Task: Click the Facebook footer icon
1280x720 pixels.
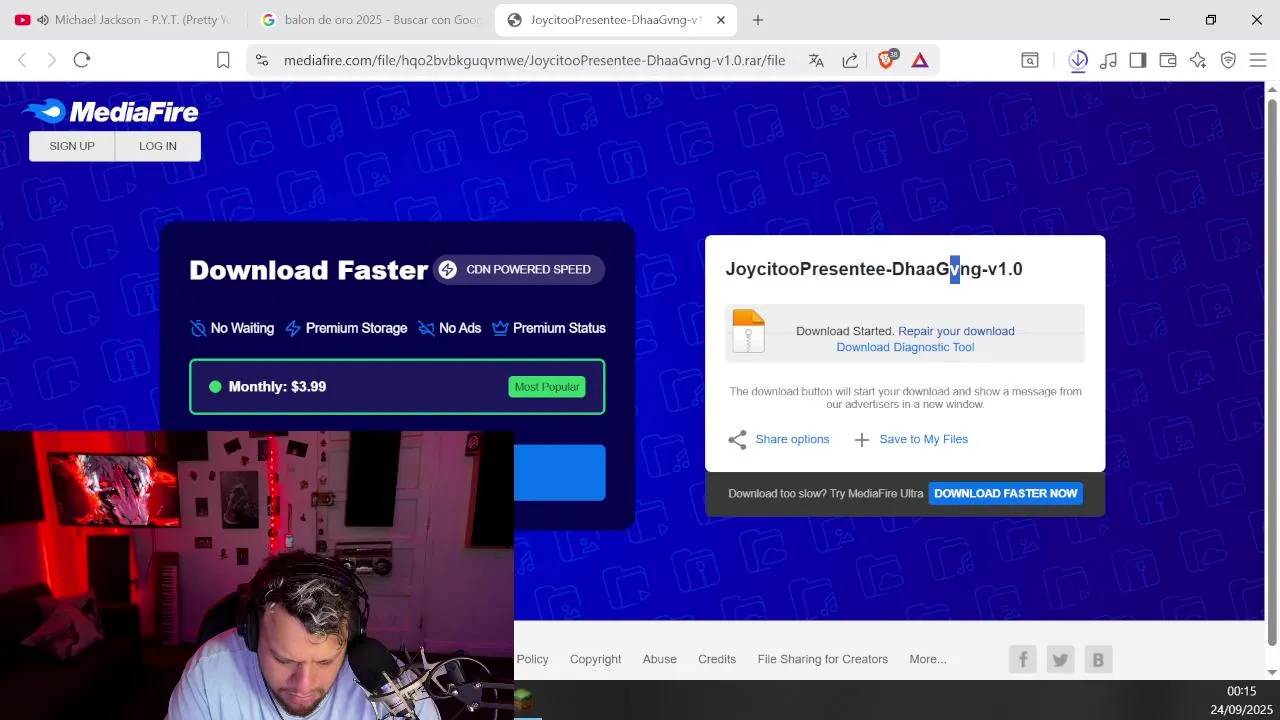Action: (x=1022, y=659)
